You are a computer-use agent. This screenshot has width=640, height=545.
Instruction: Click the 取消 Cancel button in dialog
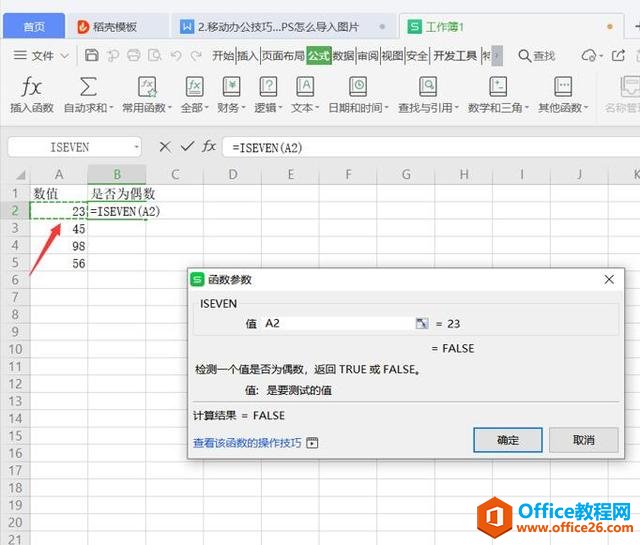point(584,440)
